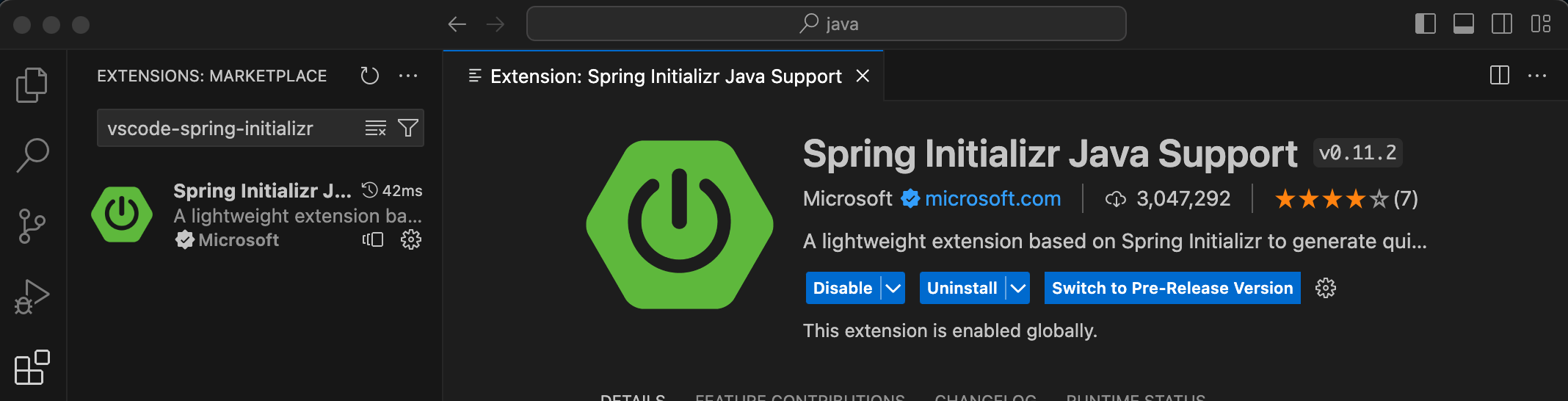Open the Run and Debug view
The height and width of the screenshot is (401, 1568).
[x=32, y=297]
